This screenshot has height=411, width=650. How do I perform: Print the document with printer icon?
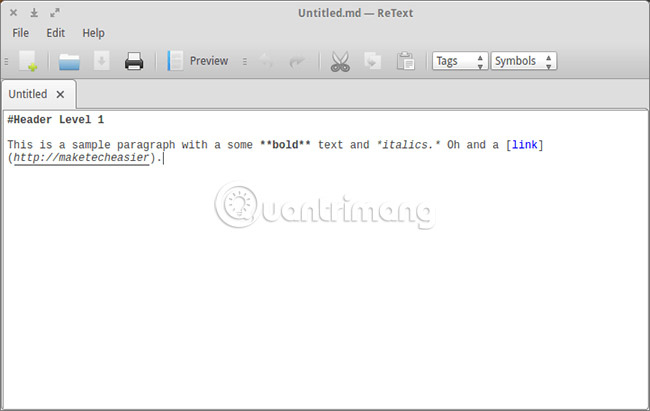[134, 61]
